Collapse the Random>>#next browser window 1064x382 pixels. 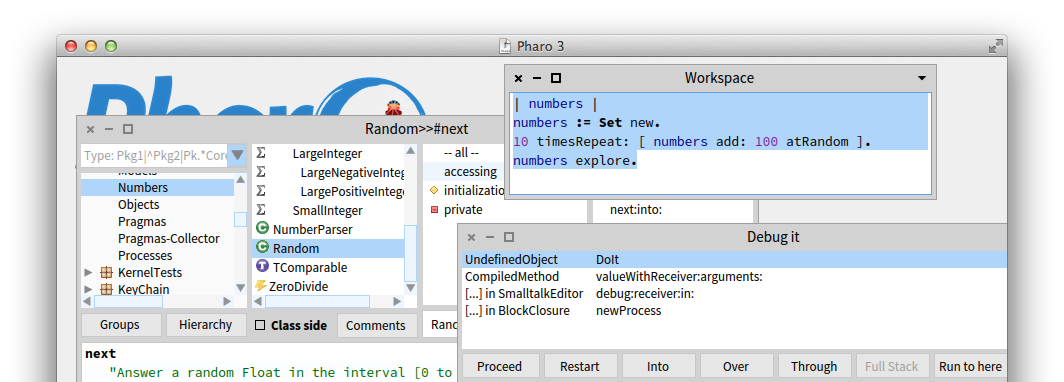click(109, 129)
